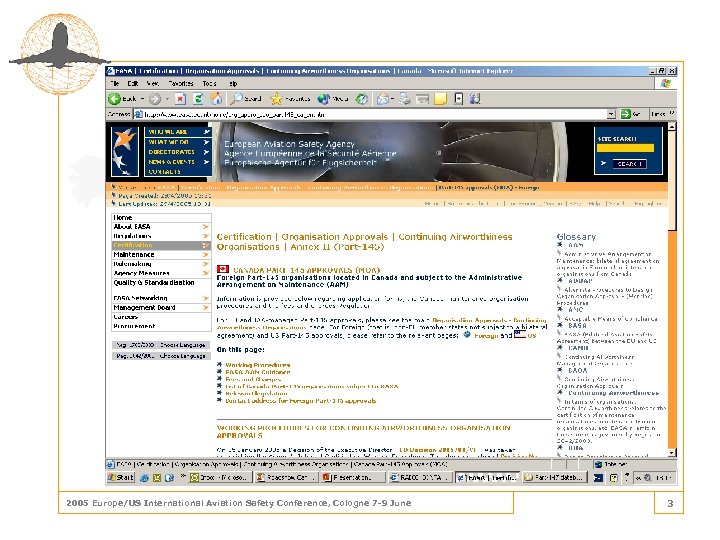Switch to the Roadshow taskbar button

click(287, 478)
